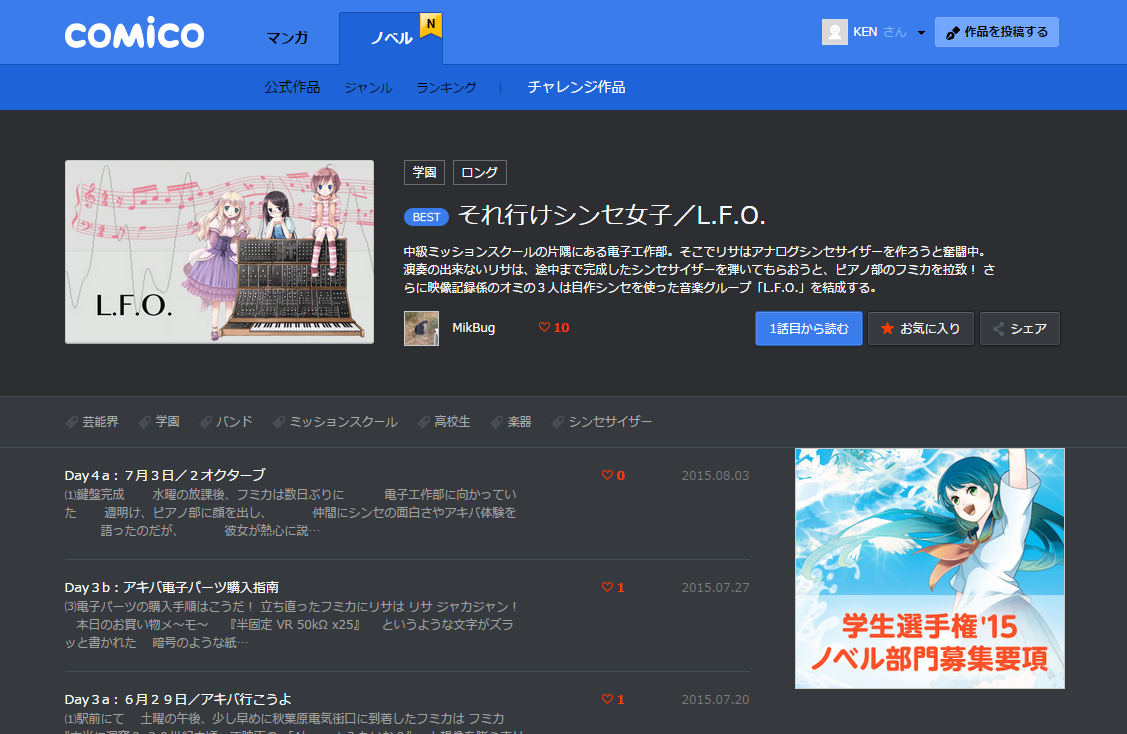Image resolution: width=1127 pixels, height=734 pixels.
Task: Click date 2015.07.27
Action: tap(715, 588)
